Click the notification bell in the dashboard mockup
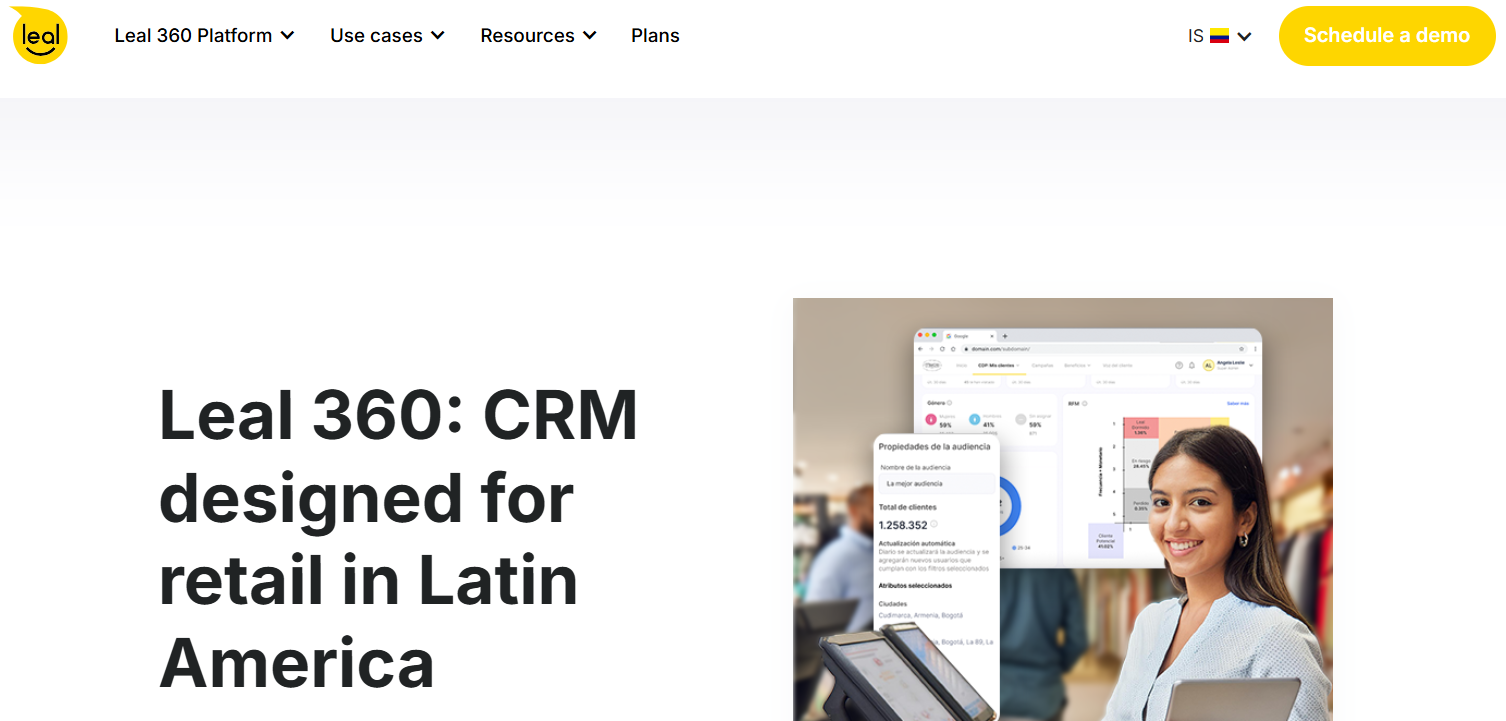Viewport: 1506px width, 721px height. 1192,366
